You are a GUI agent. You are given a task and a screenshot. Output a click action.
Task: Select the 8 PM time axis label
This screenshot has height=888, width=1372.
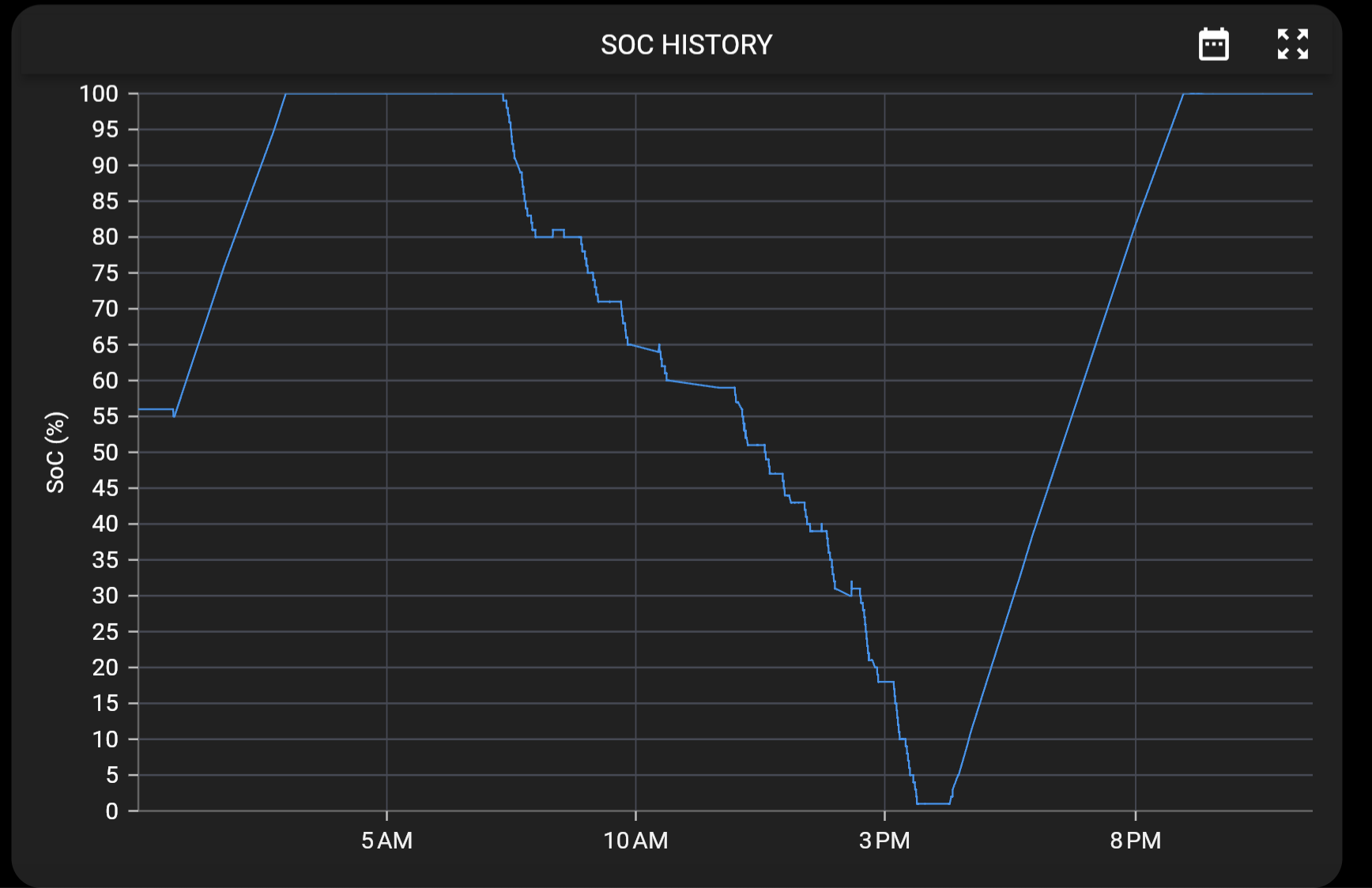(x=1135, y=841)
